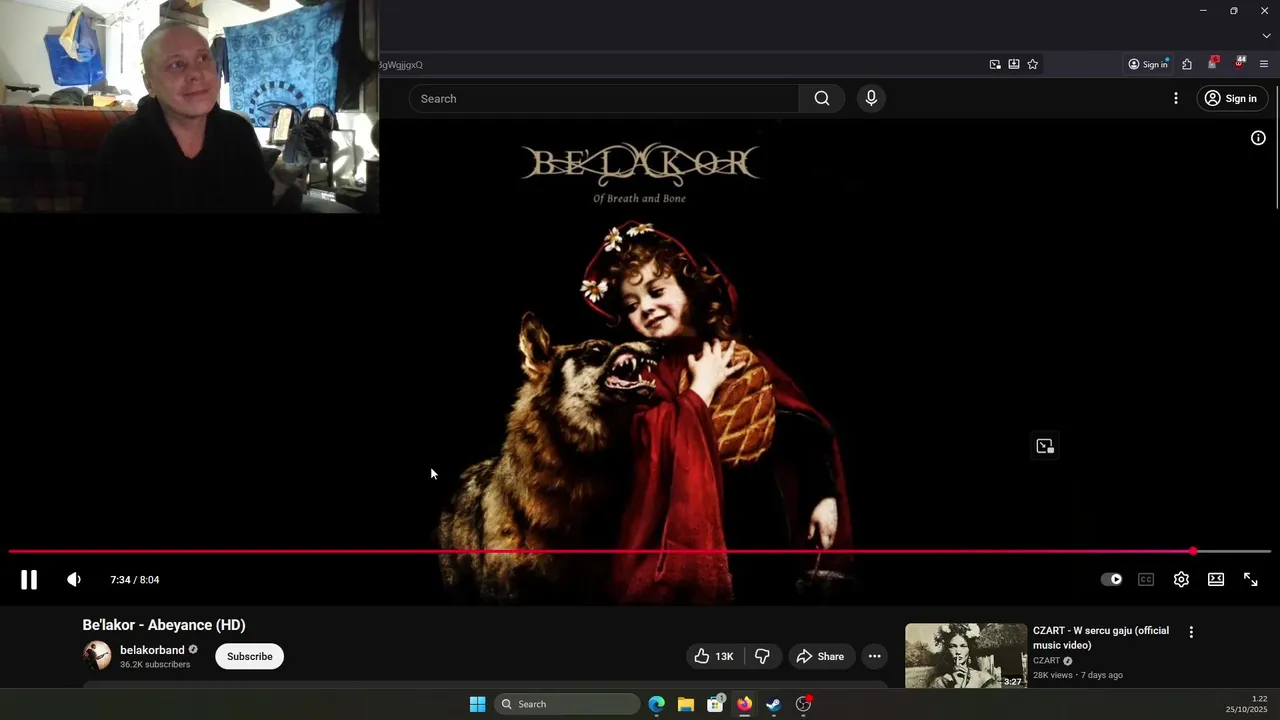Click the install/download icon in address bar
This screenshot has height=720, width=1280.
tap(1014, 64)
